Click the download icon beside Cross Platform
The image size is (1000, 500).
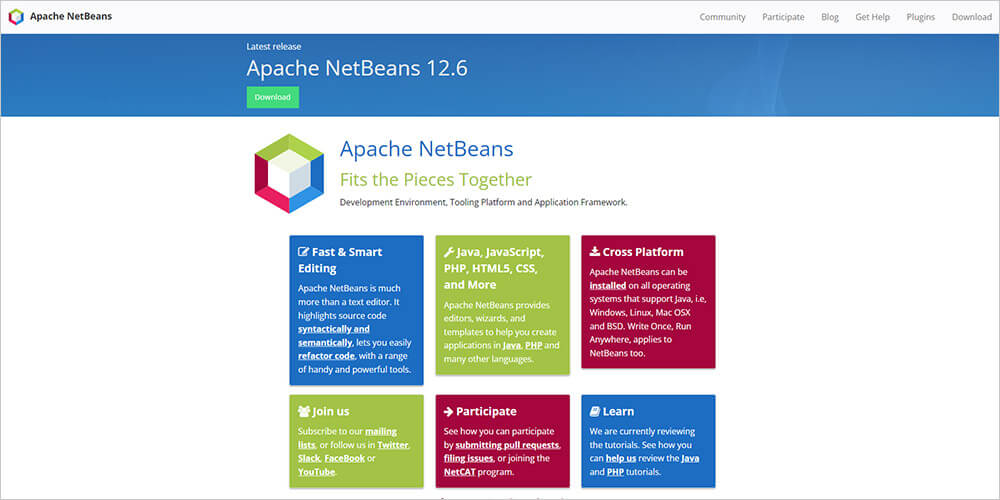594,252
